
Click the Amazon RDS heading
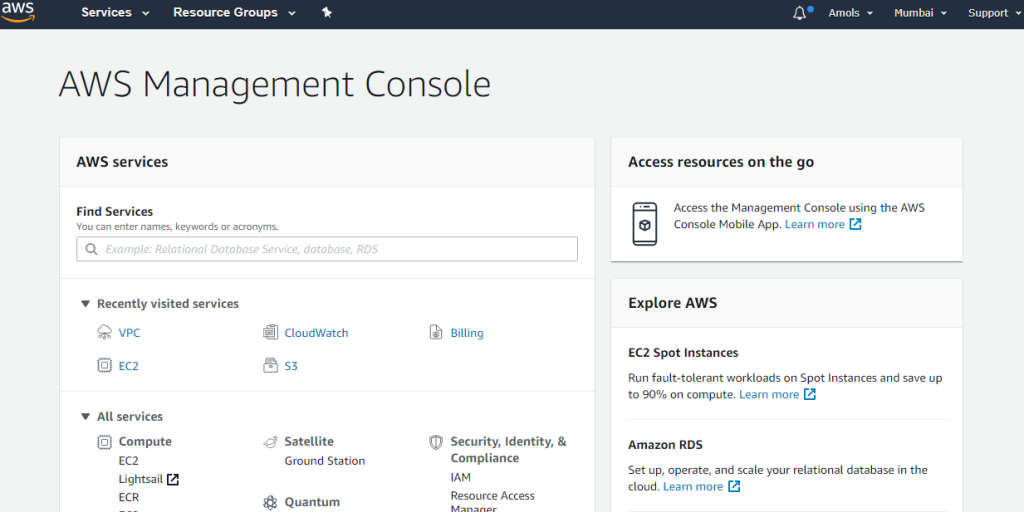pyautogui.click(x=665, y=445)
